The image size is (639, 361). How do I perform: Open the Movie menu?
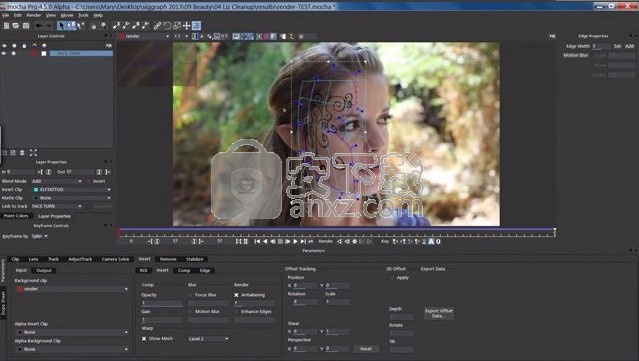(x=67, y=15)
